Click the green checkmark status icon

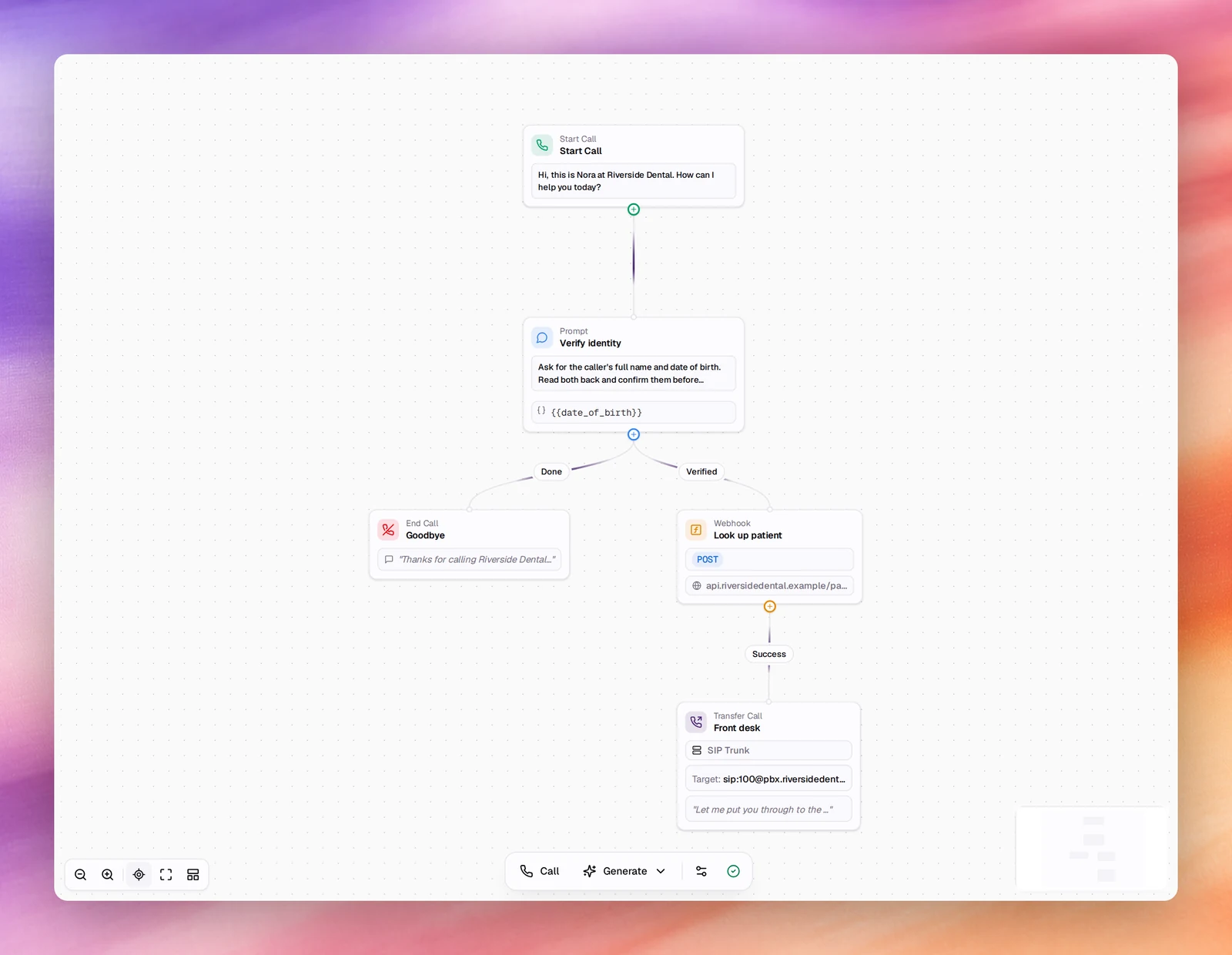[x=734, y=871]
